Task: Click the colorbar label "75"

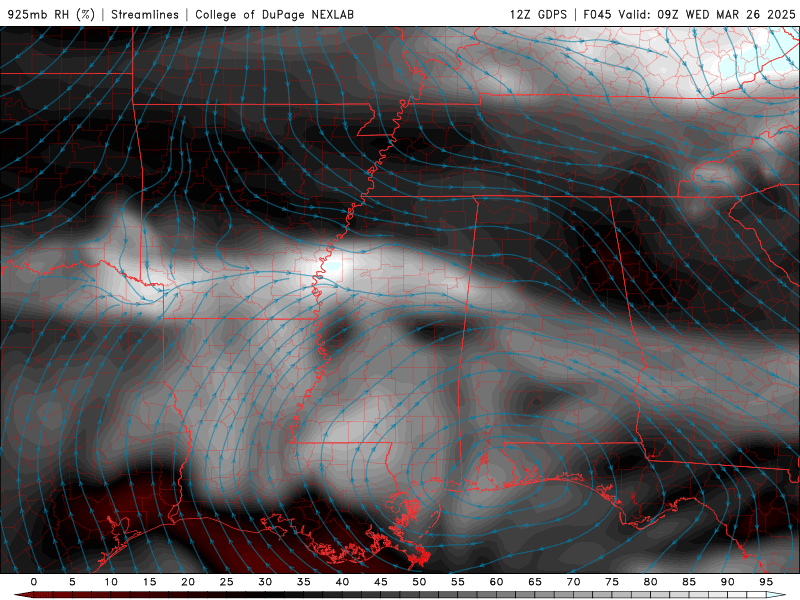Action: [x=612, y=582]
